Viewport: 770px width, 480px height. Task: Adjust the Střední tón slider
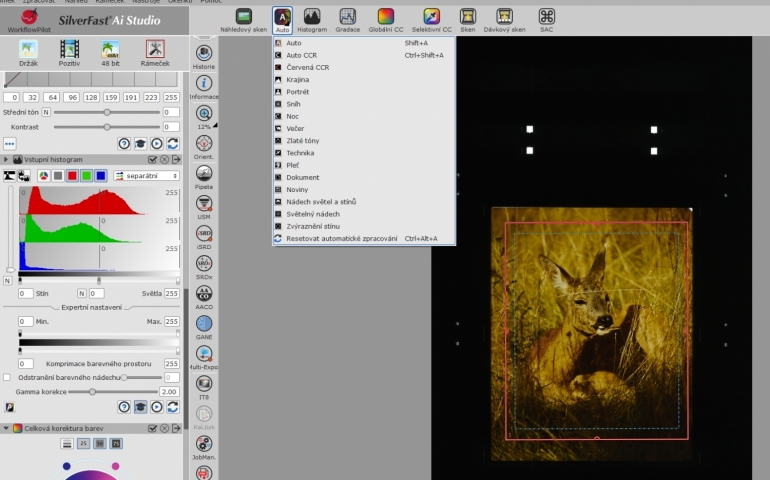click(x=107, y=112)
